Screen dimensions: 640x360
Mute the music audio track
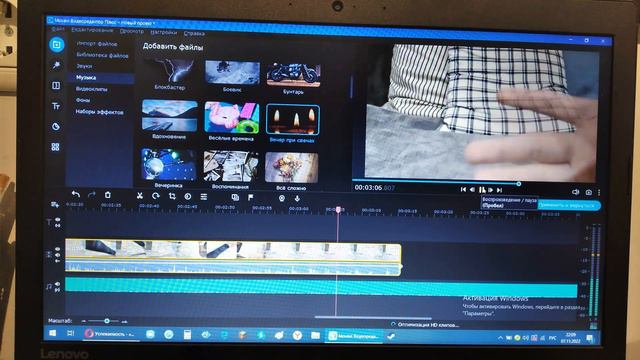[57, 284]
